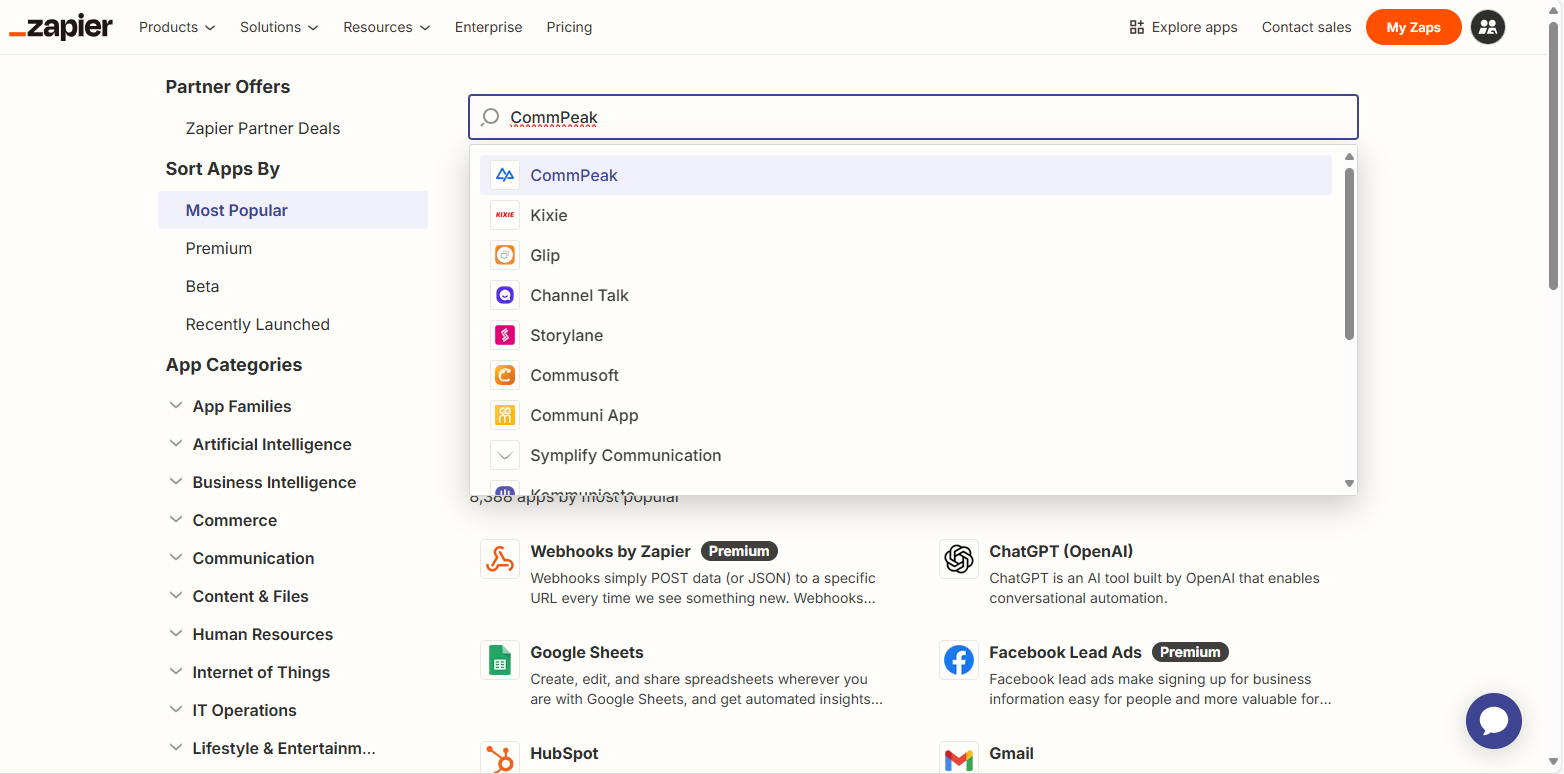Open the HubSpot app link

(x=565, y=753)
